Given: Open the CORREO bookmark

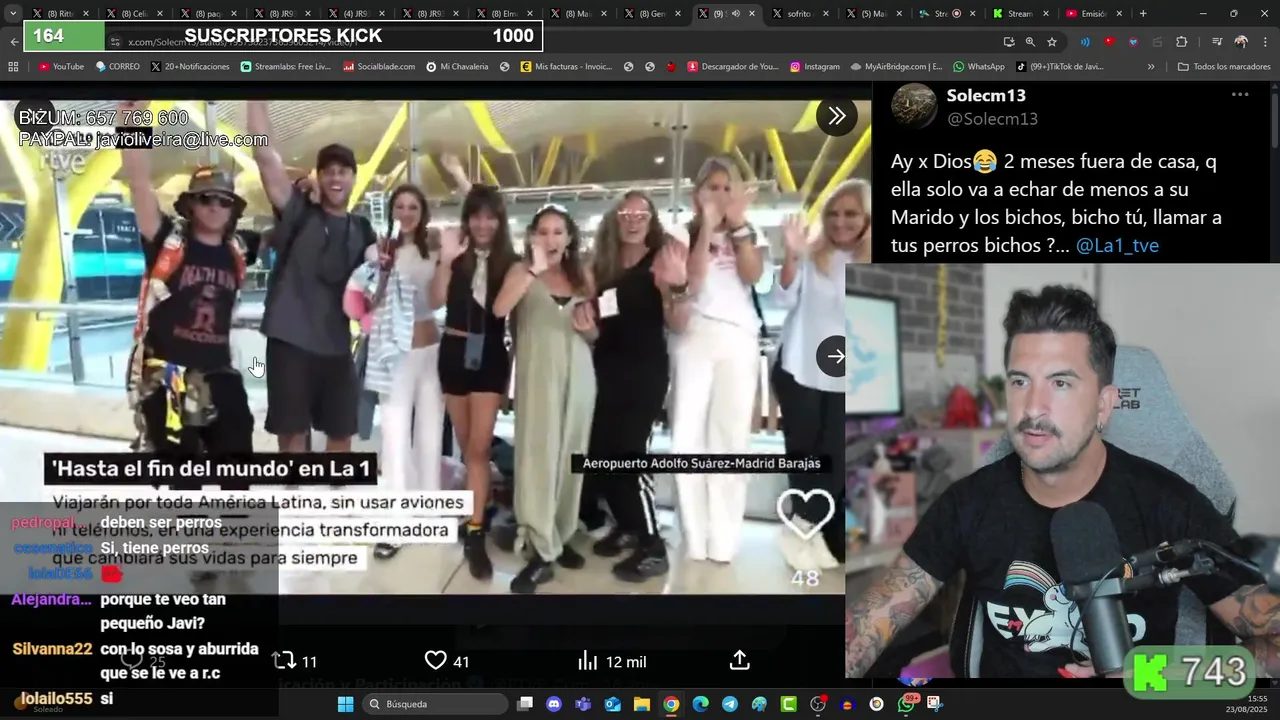Looking at the screenshot, I should [118, 67].
